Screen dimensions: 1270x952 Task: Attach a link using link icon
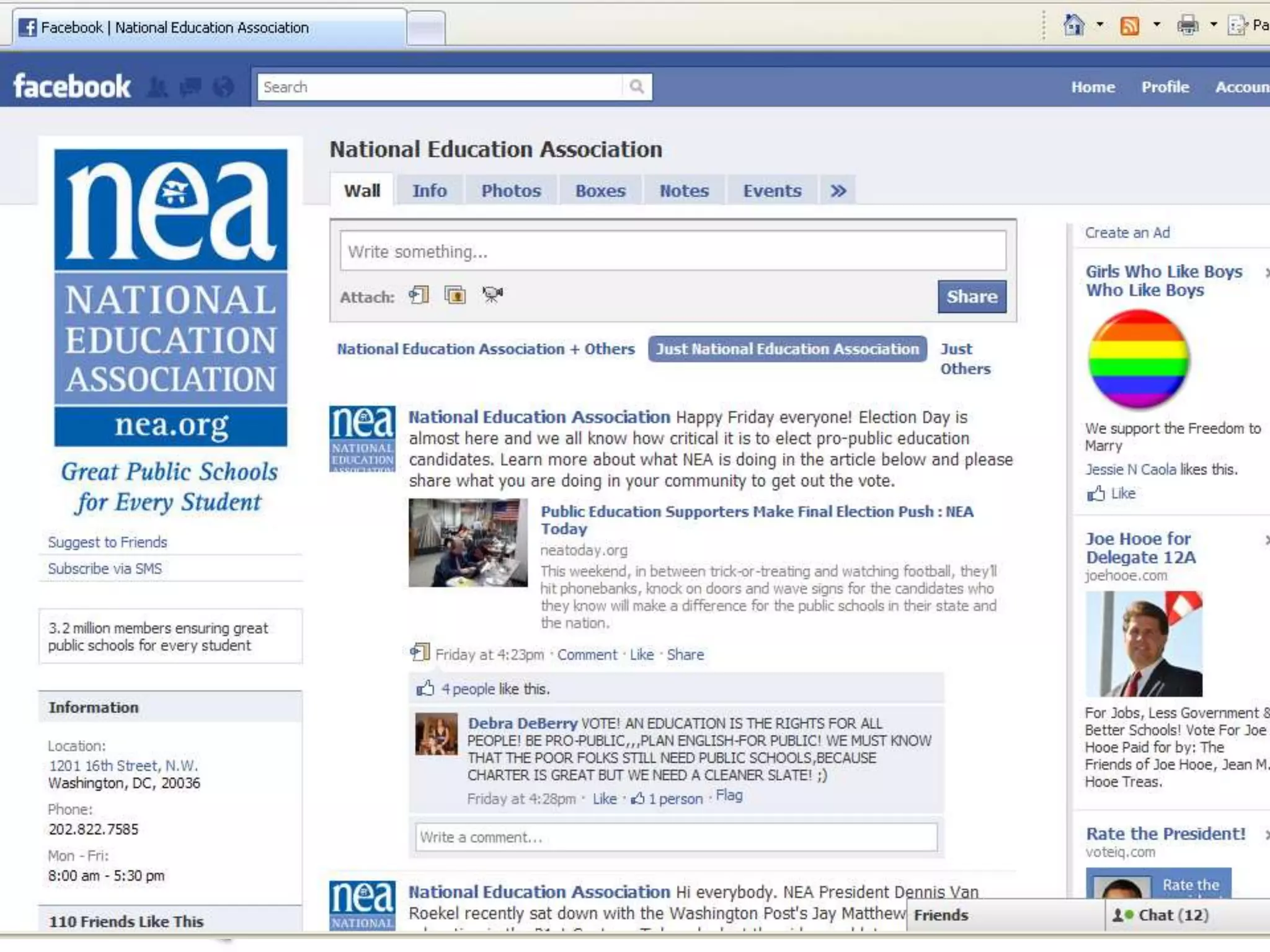(419, 295)
